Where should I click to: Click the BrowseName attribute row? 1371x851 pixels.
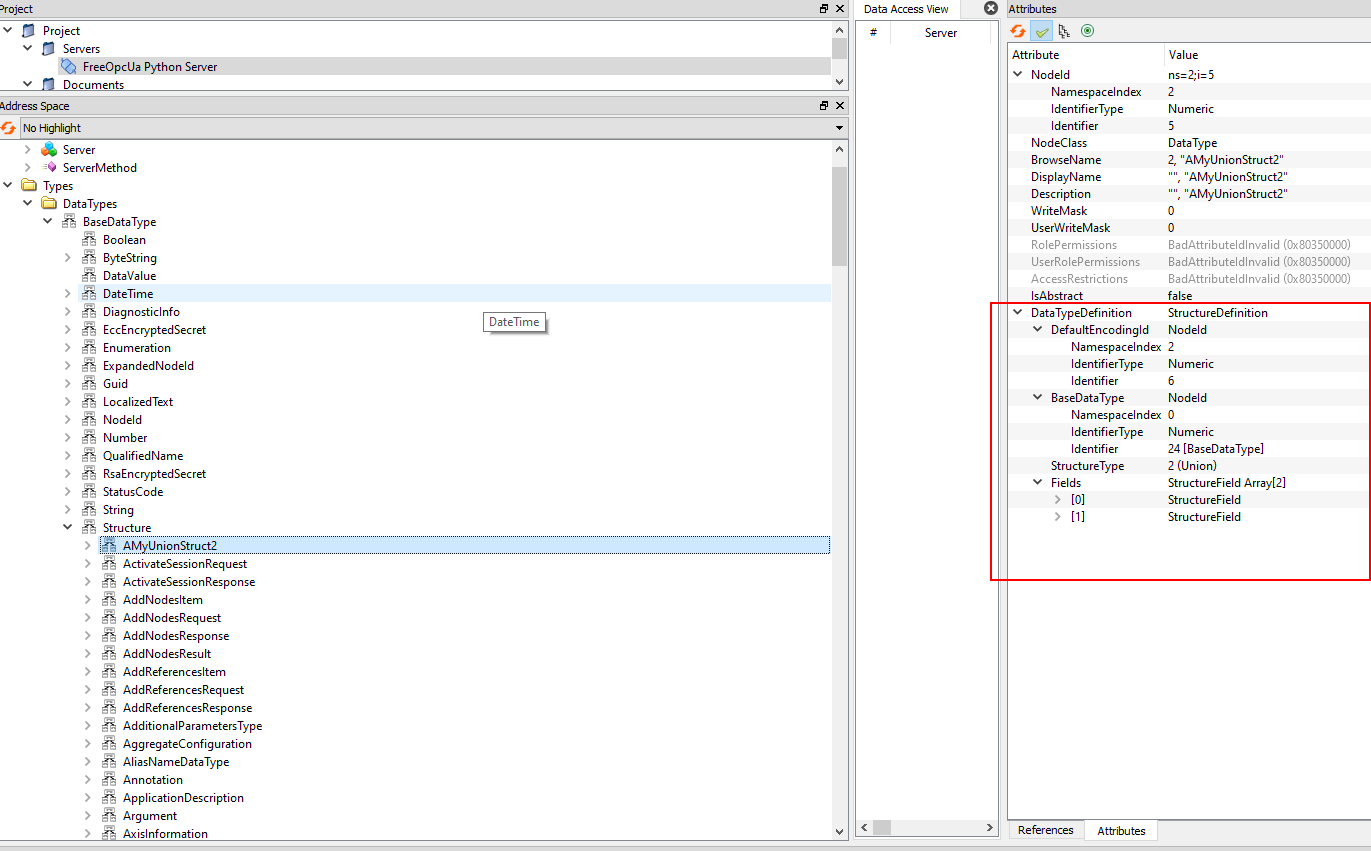point(1189,160)
